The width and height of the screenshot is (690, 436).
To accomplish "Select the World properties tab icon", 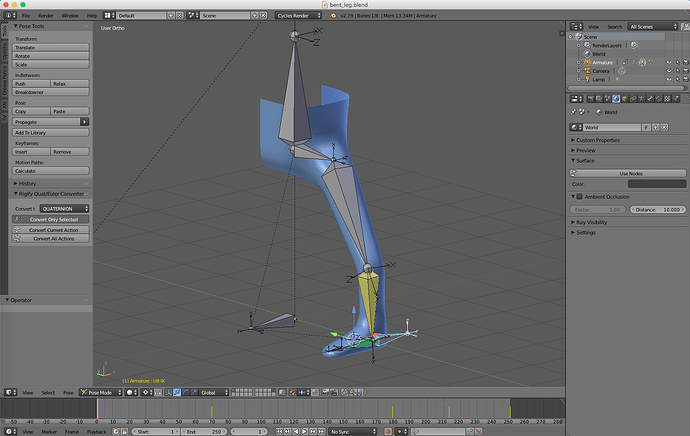I will (616, 99).
